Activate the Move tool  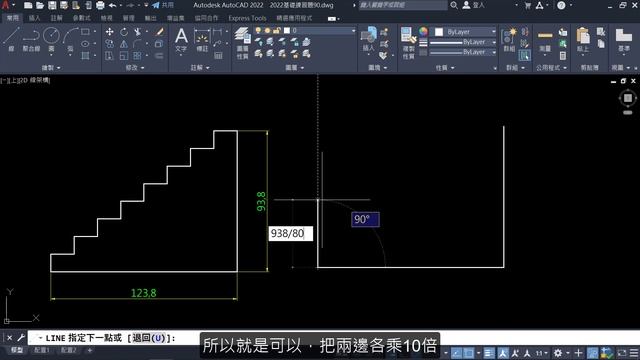tap(109, 31)
